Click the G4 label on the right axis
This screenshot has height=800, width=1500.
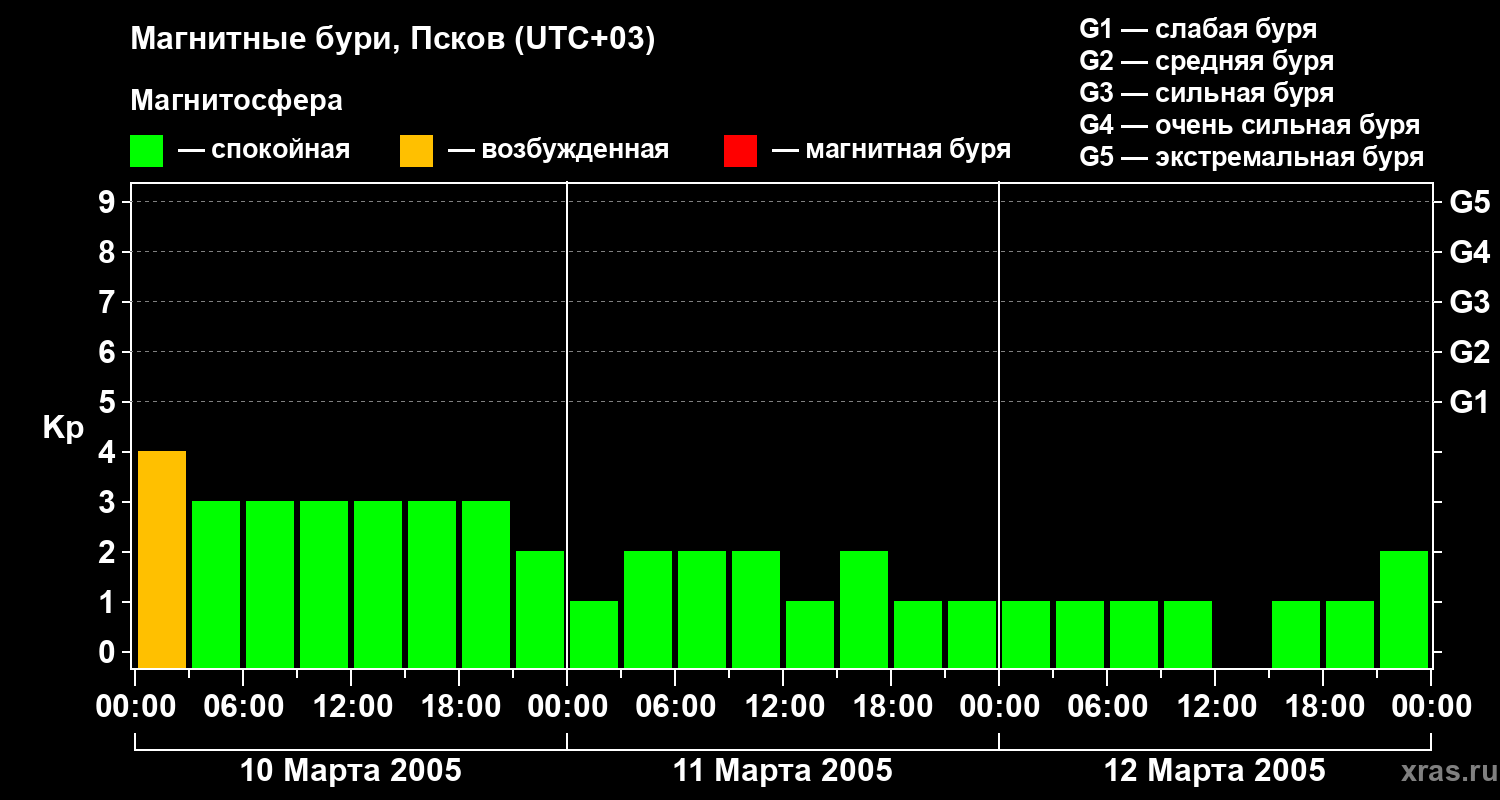pyautogui.click(x=1470, y=252)
